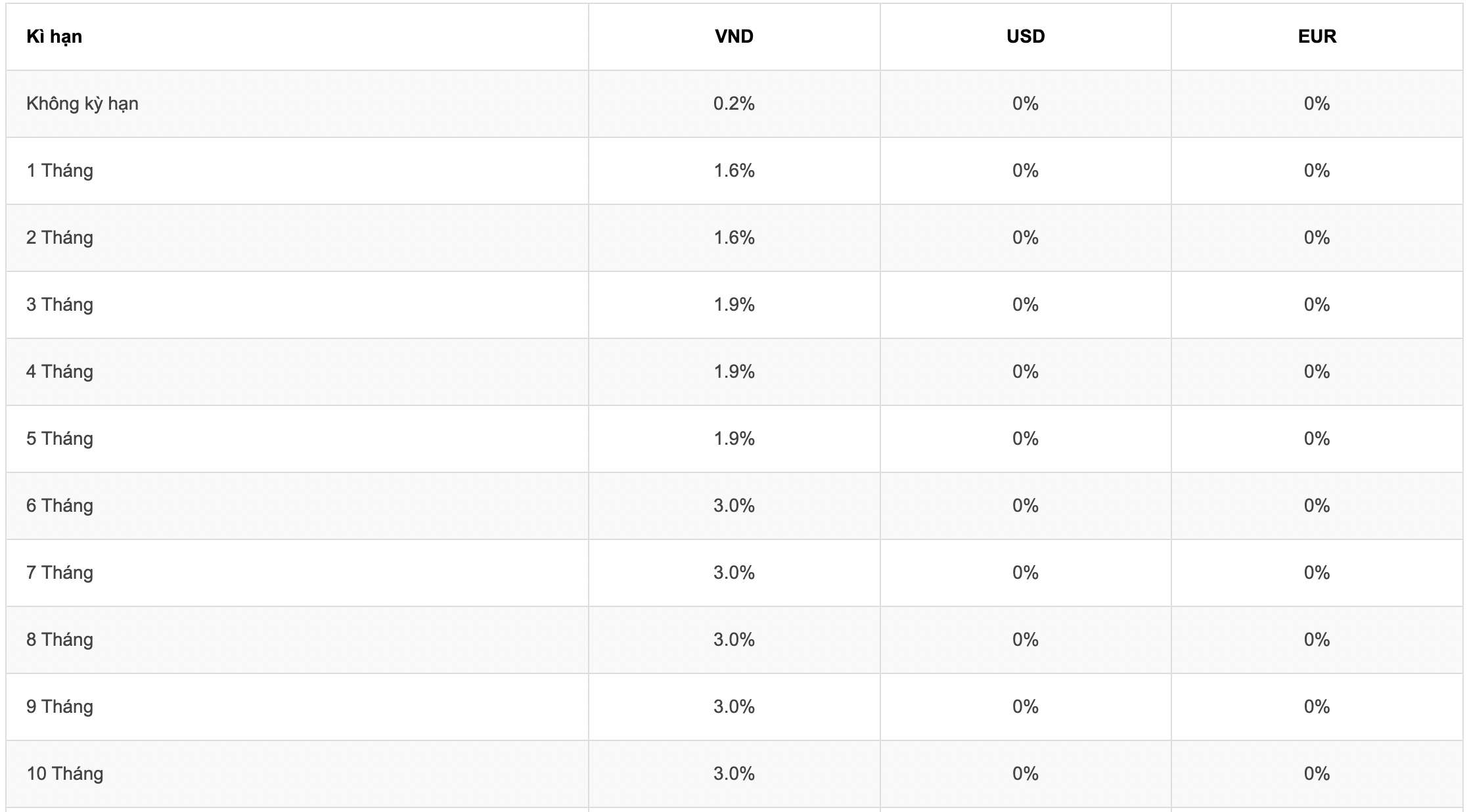Select the USD column header
The height and width of the screenshot is (812, 1469).
coord(1026,37)
